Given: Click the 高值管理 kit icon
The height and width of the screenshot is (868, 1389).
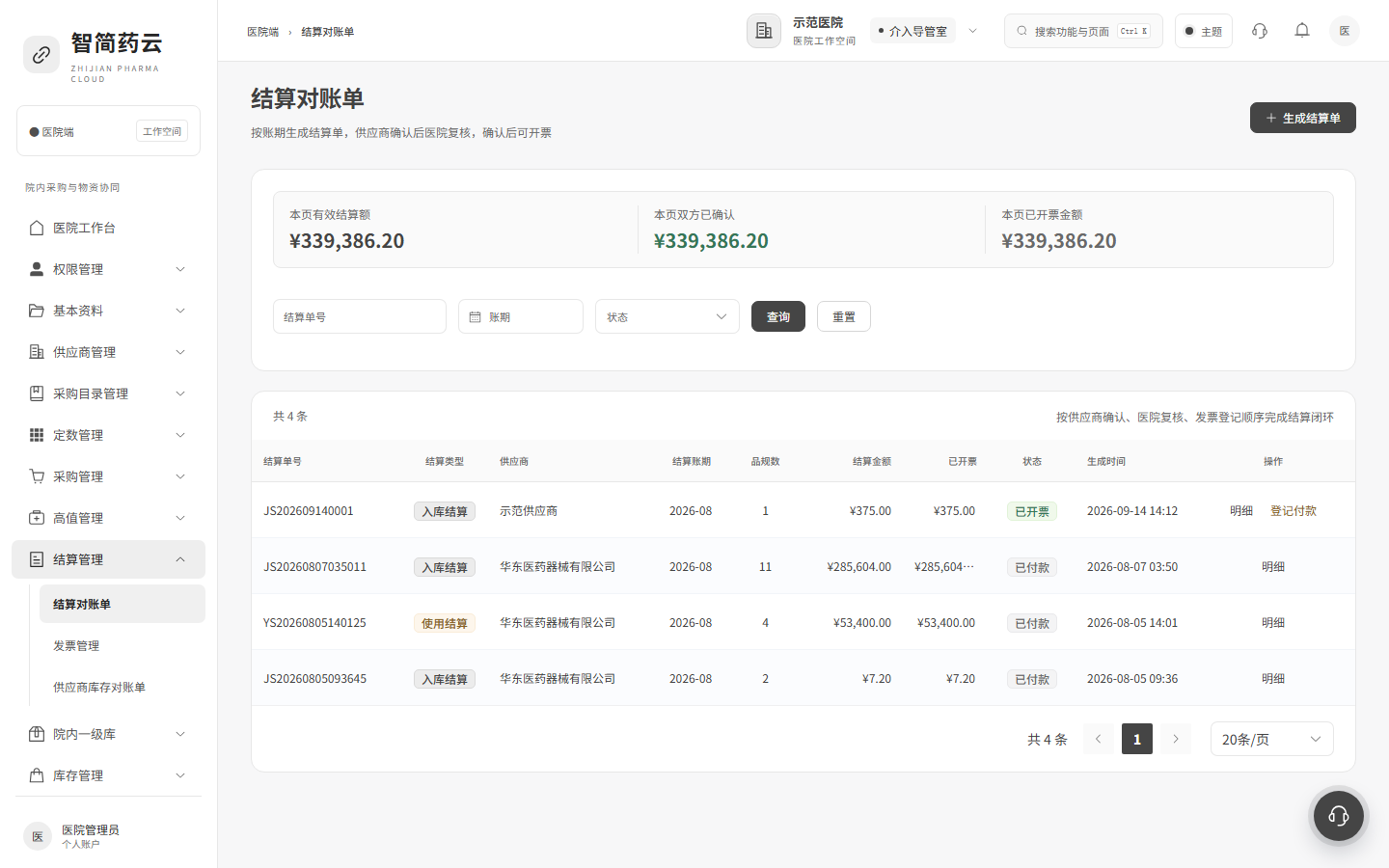Looking at the screenshot, I should [x=37, y=518].
